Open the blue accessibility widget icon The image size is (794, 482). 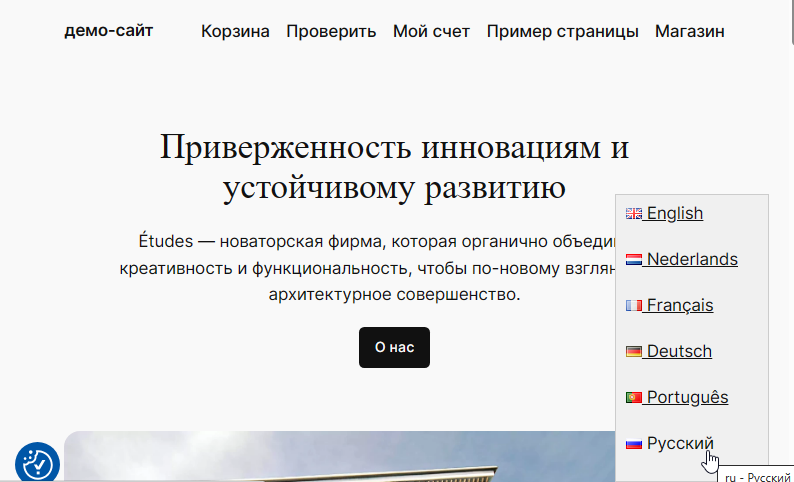37,463
